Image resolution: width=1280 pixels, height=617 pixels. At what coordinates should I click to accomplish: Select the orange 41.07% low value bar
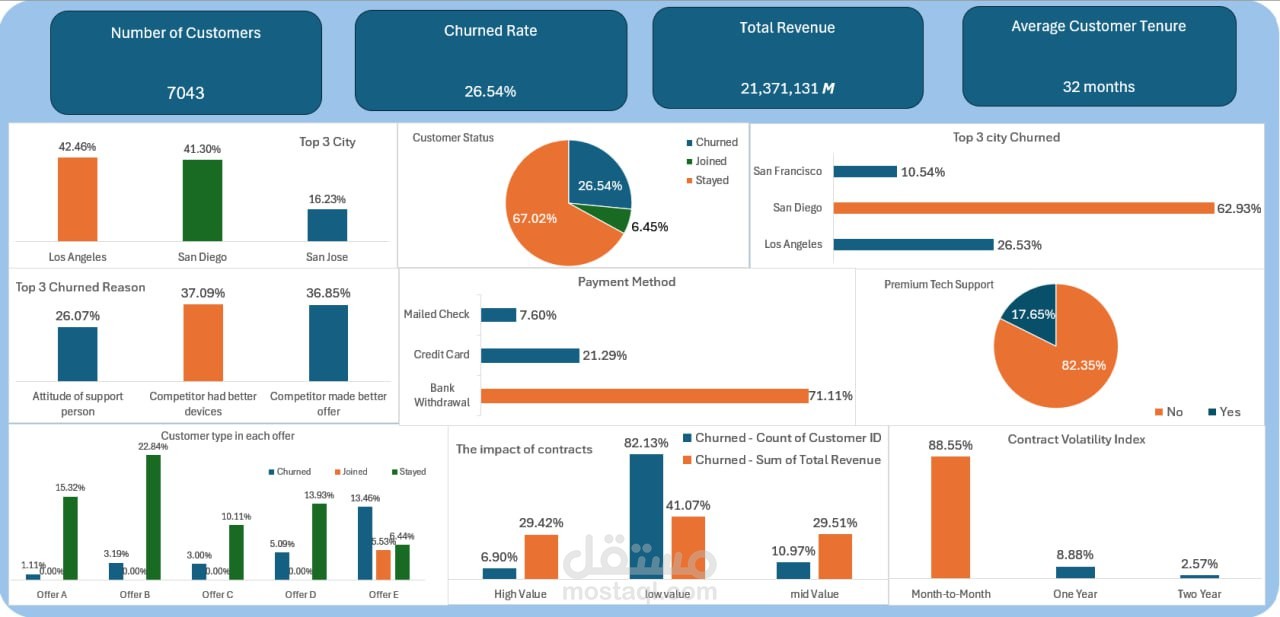pyautogui.click(x=688, y=548)
